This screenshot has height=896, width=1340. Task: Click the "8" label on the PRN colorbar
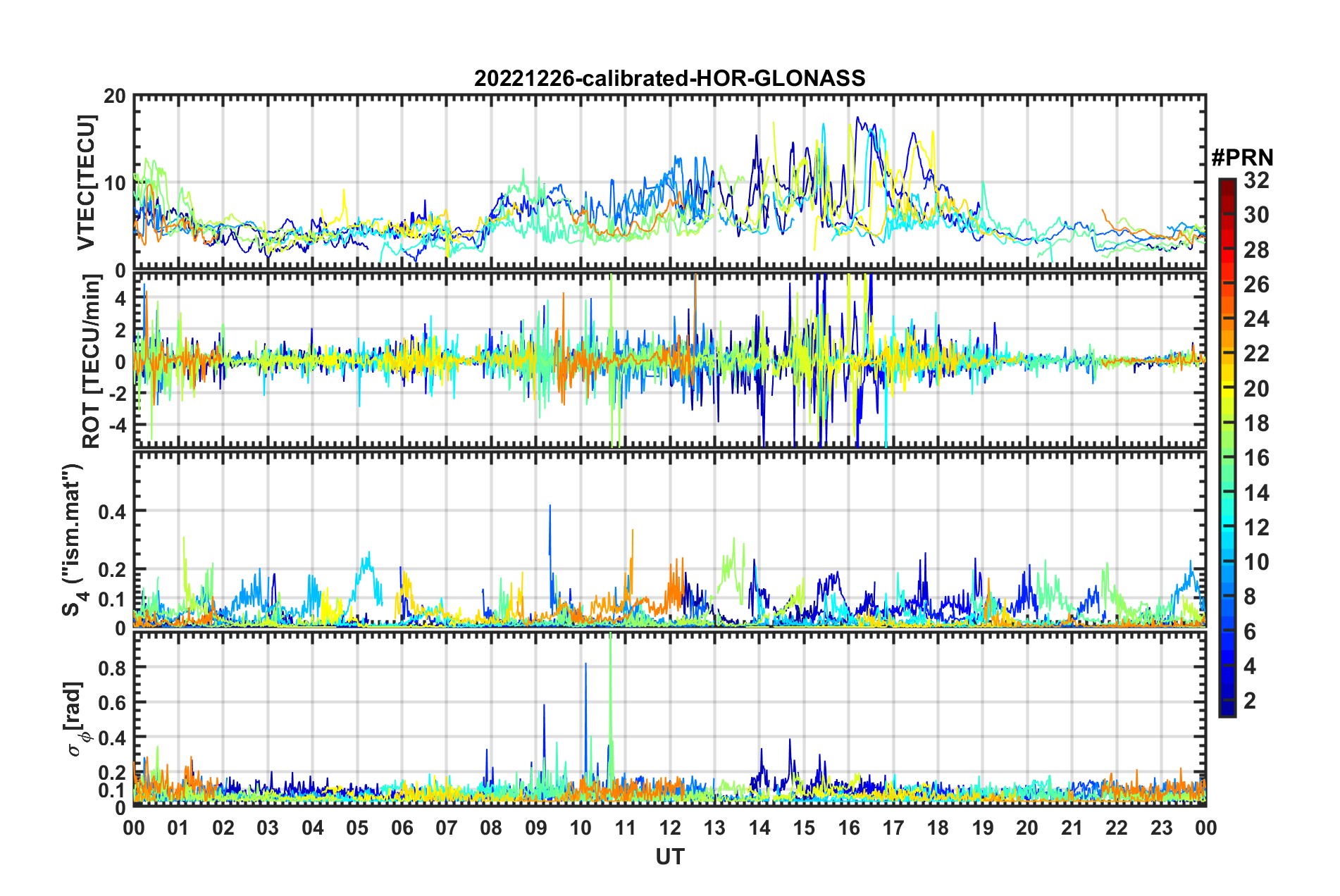[x=1251, y=597]
